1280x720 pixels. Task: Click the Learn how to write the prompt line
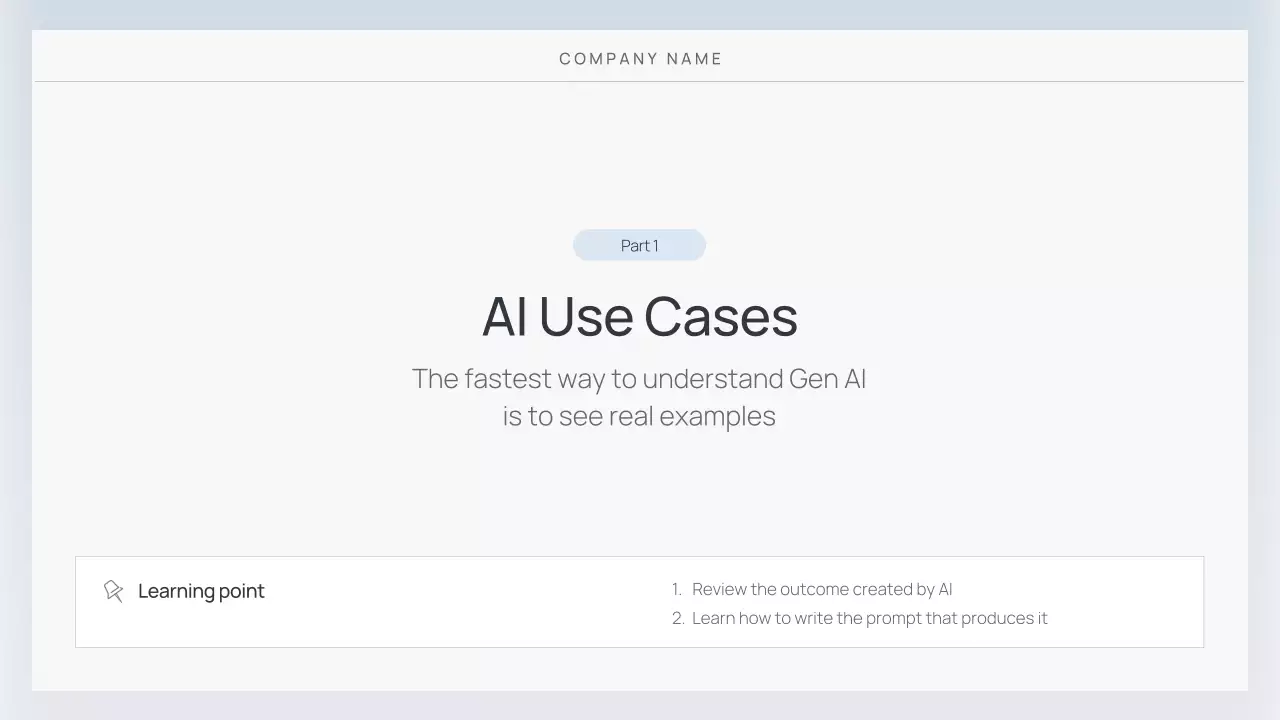click(x=869, y=618)
